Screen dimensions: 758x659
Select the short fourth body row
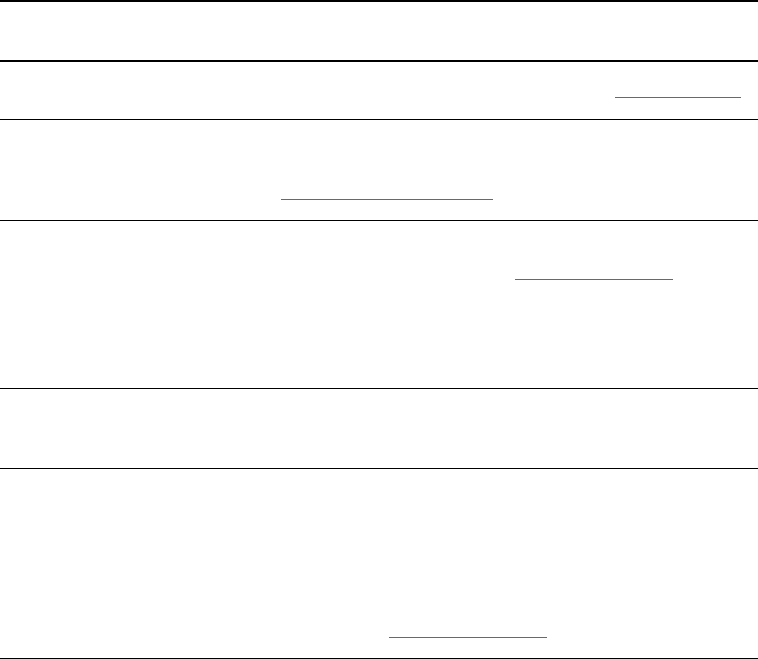pos(378,428)
